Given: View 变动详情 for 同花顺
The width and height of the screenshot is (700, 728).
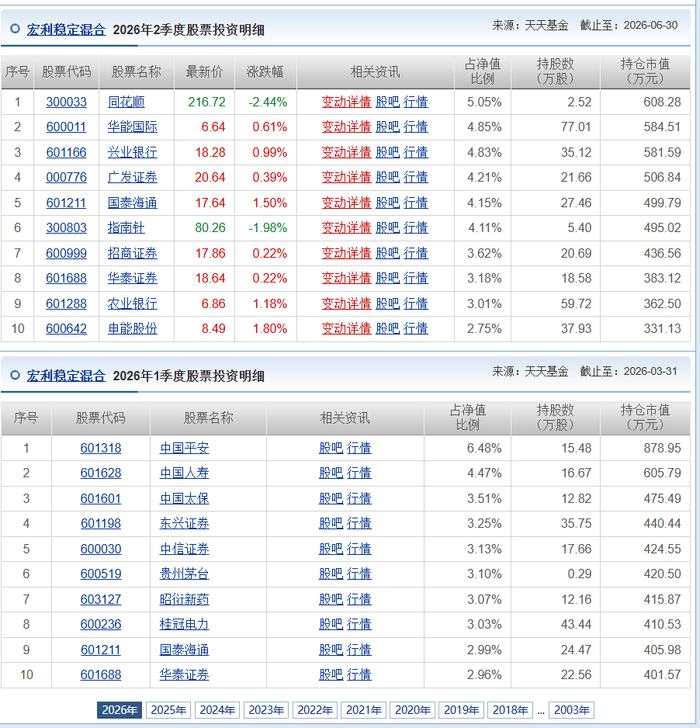Looking at the screenshot, I should click(346, 102).
